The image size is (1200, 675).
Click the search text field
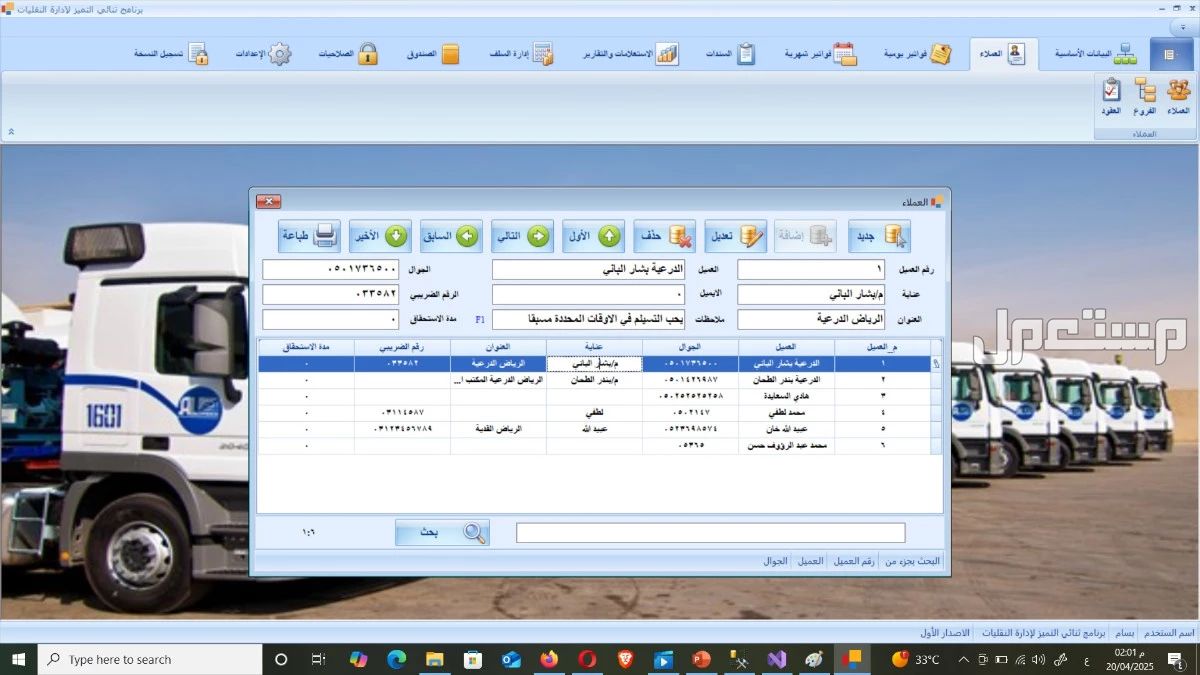pyautogui.click(x=711, y=533)
